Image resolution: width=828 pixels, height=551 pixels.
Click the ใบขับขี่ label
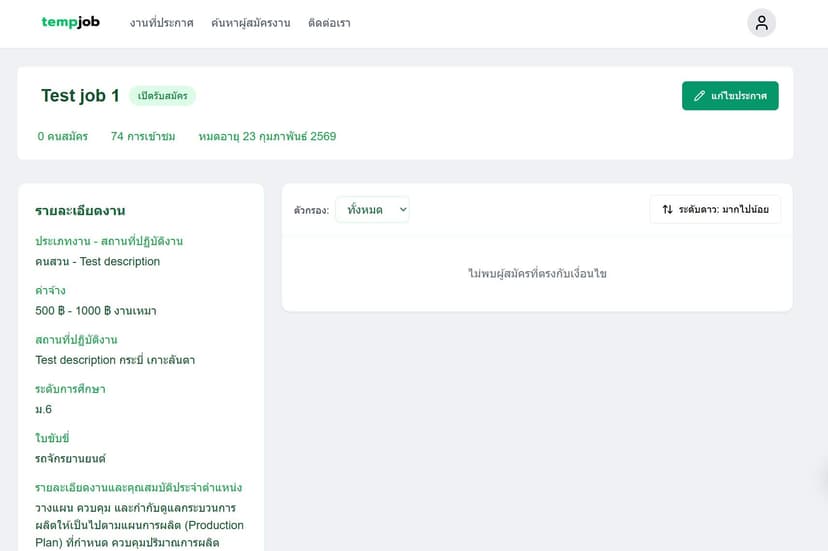pos(52,438)
